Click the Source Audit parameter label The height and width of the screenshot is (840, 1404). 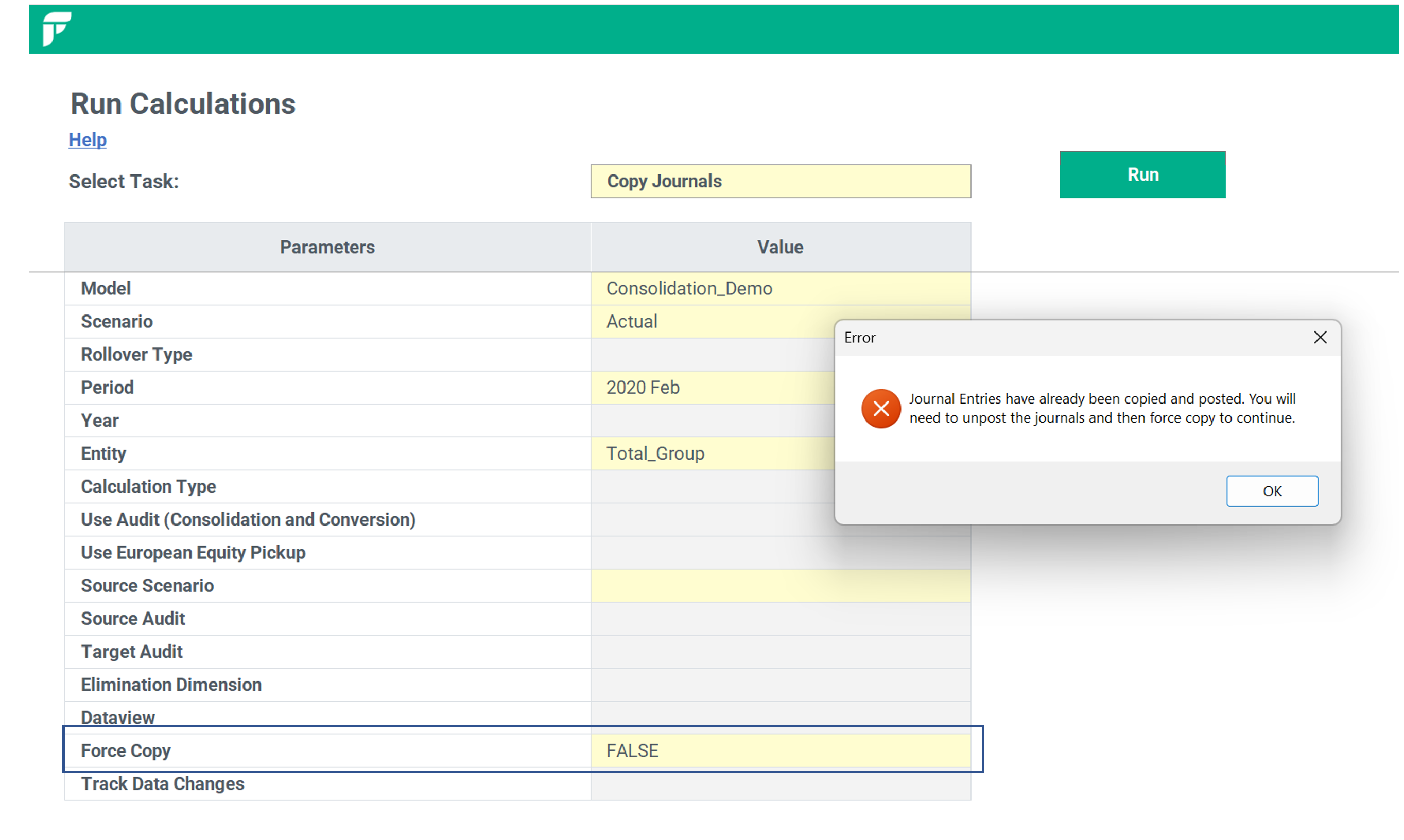(133, 619)
